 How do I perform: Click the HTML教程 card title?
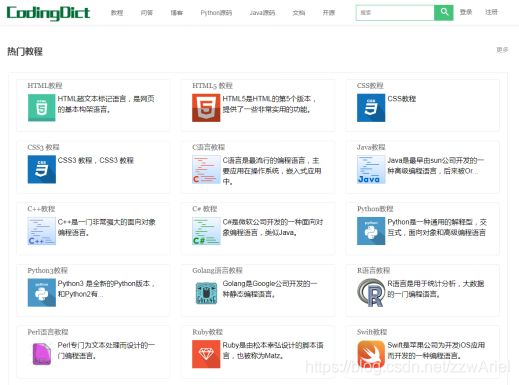tap(45, 86)
